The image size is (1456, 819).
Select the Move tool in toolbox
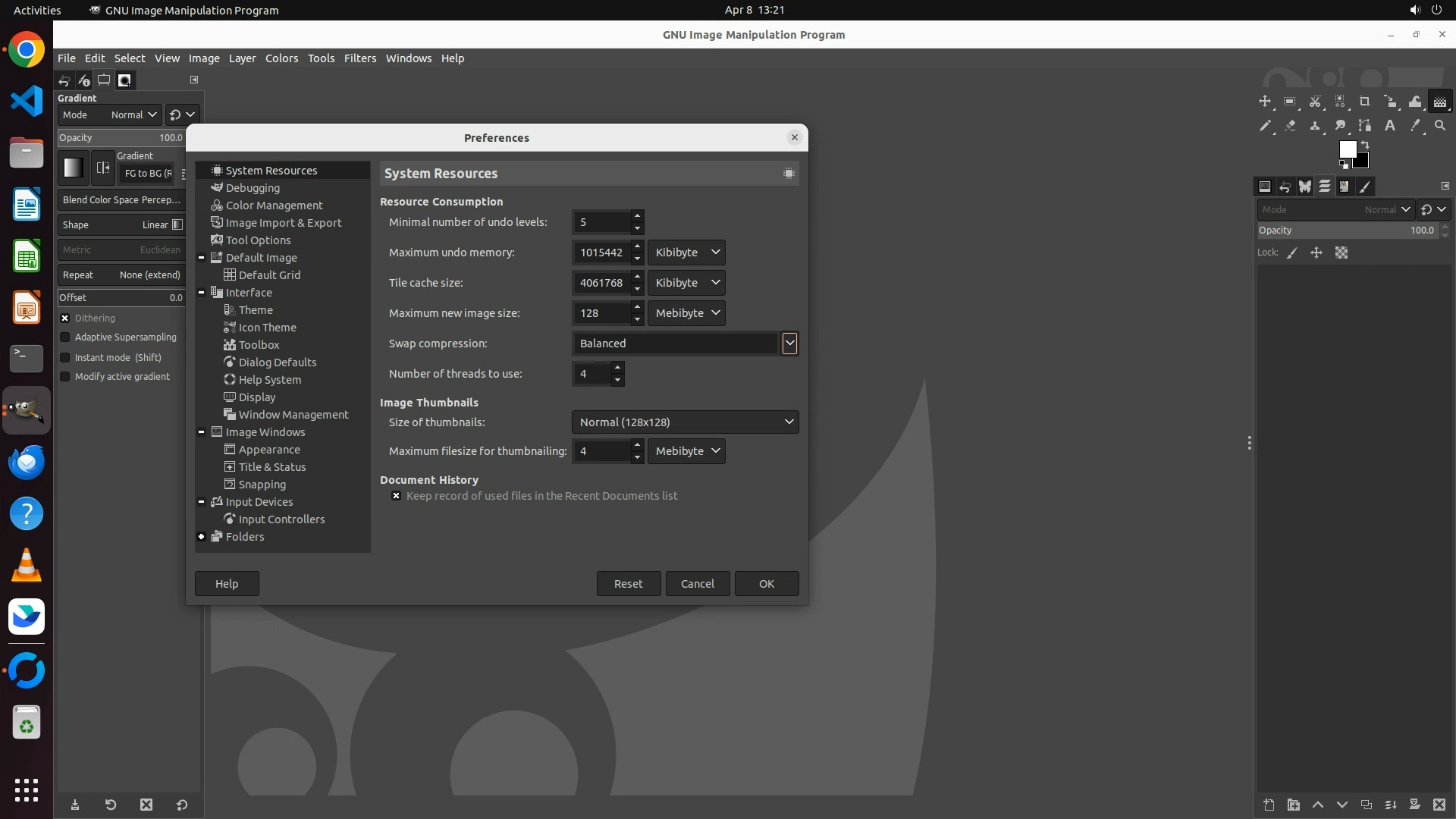click(1265, 102)
